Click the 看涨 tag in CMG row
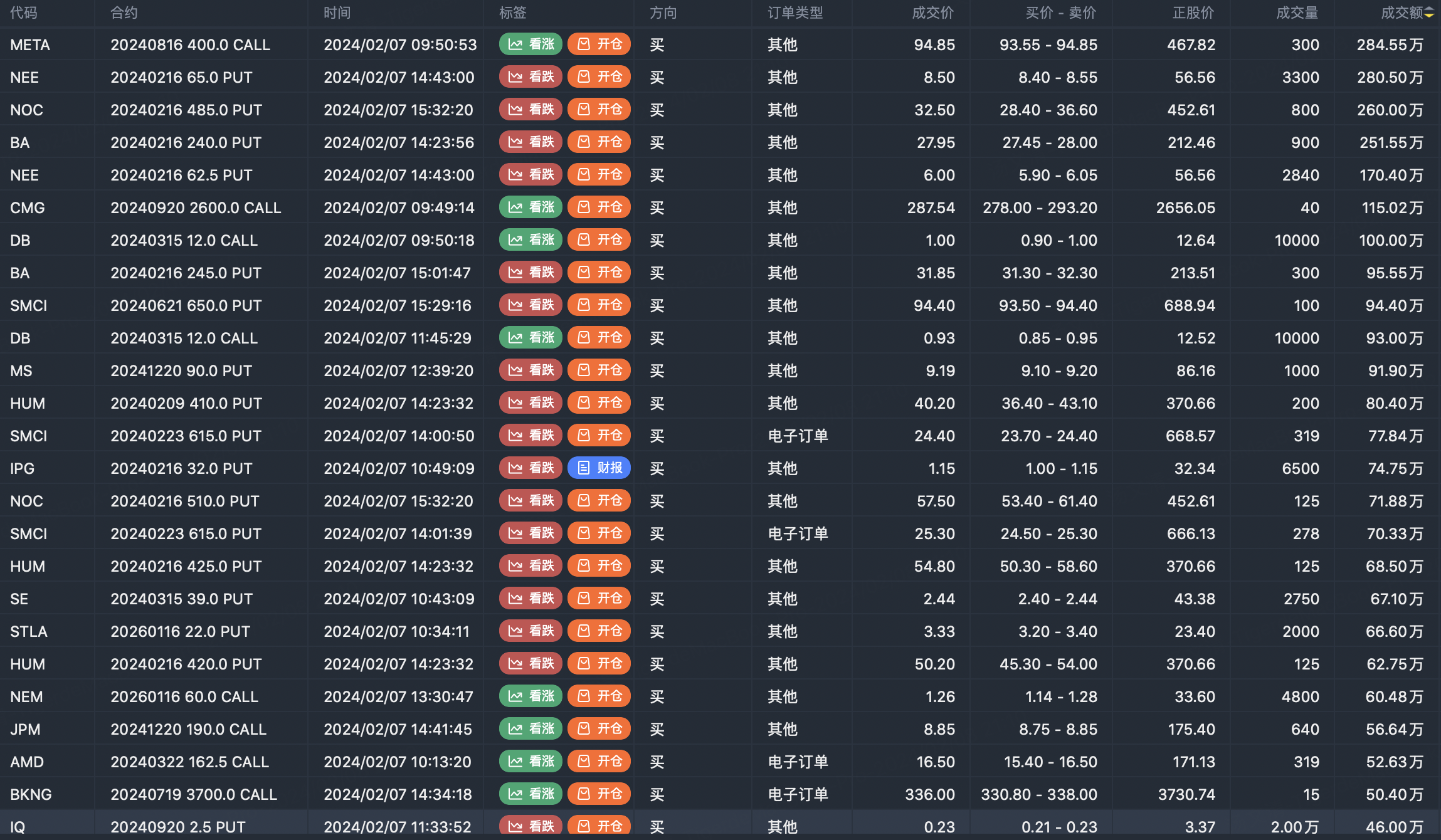 click(530, 207)
